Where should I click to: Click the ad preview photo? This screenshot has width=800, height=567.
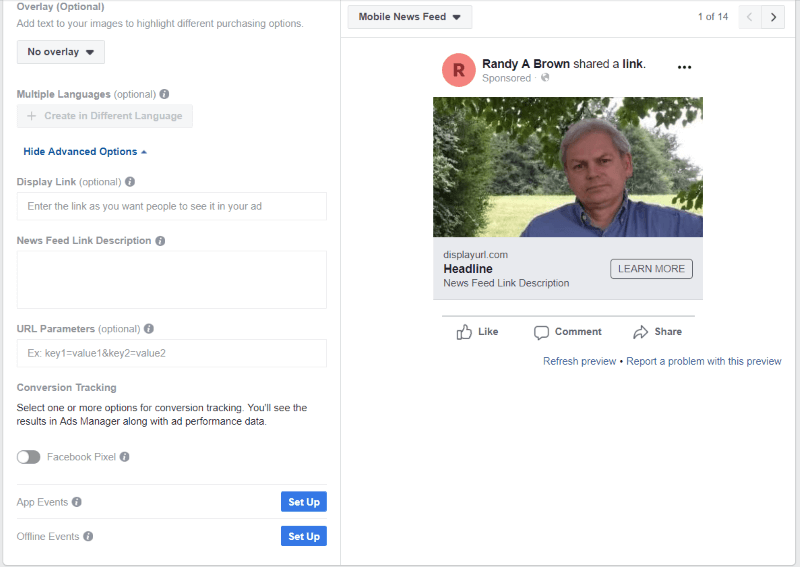pos(568,167)
